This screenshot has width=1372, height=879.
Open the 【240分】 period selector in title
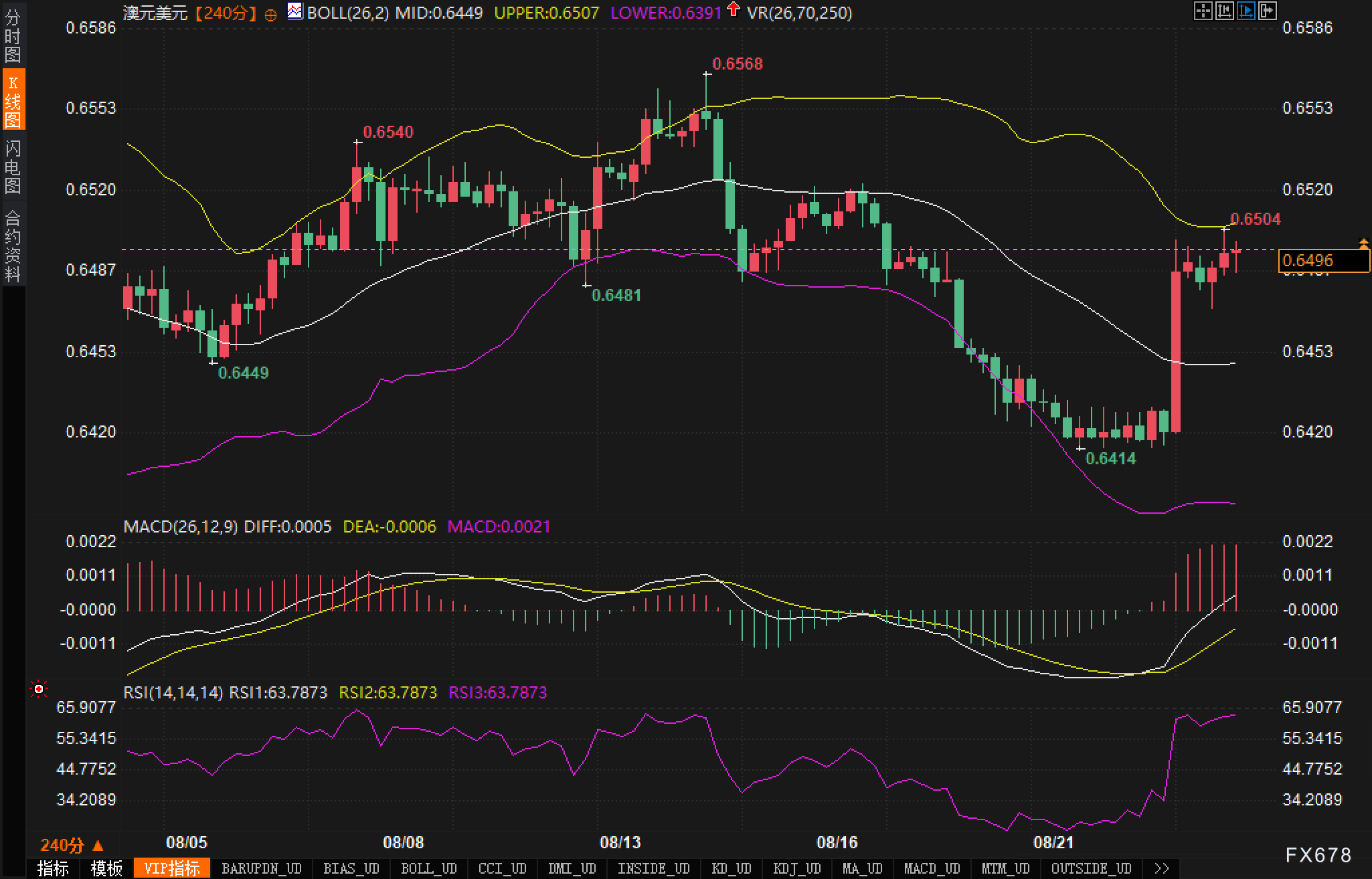click(x=226, y=13)
